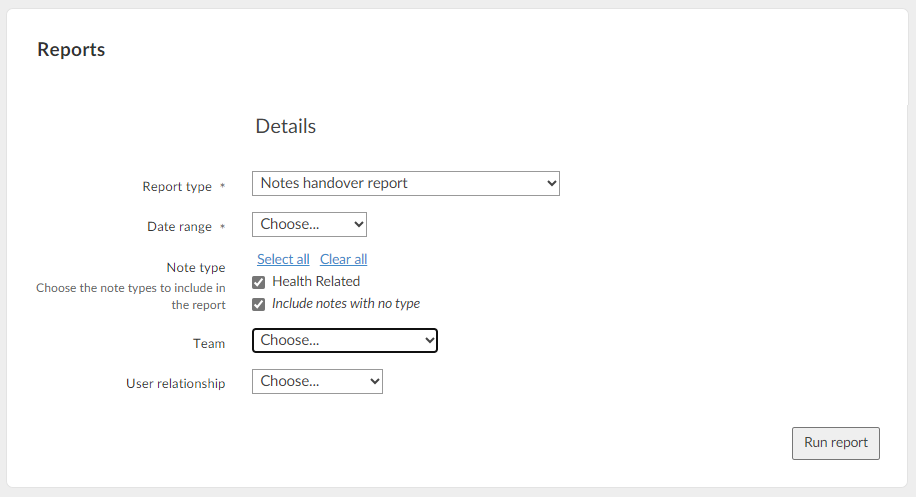The image size is (916, 497).
Task: Click the required asterisk beside Report type
Action: coord(223,186)
